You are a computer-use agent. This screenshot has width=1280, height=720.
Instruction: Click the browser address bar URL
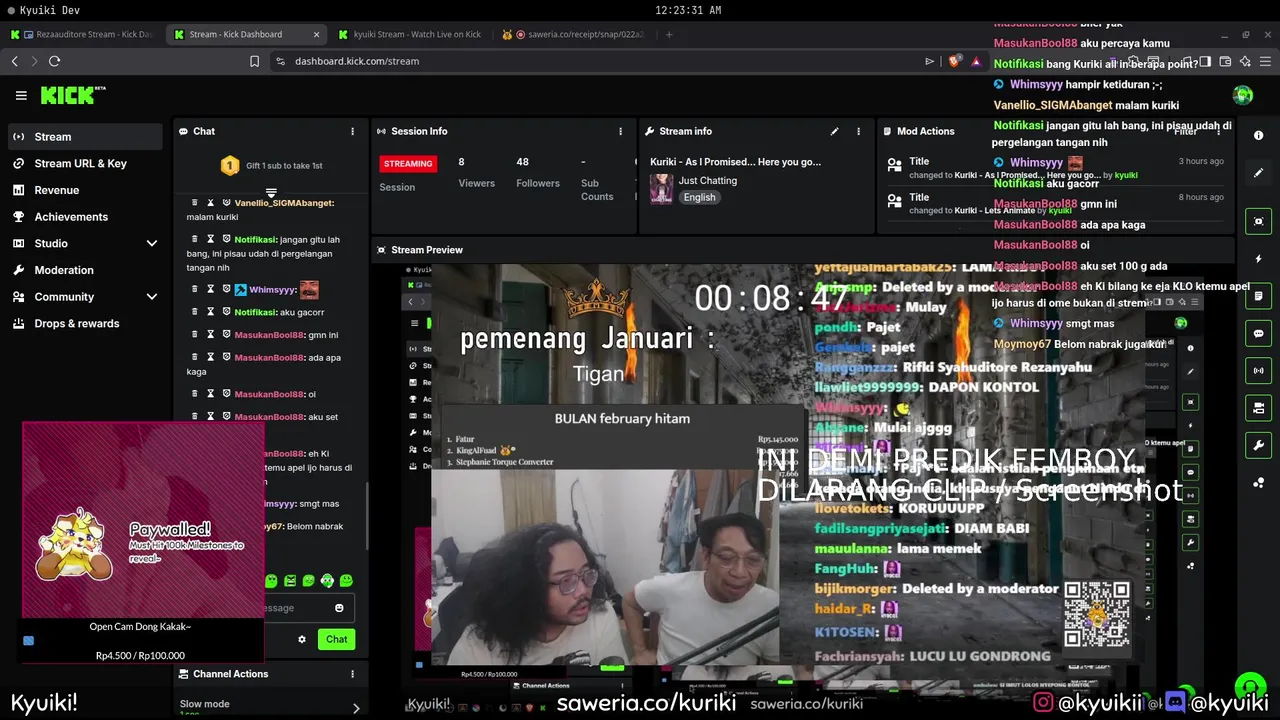[357, 61]
